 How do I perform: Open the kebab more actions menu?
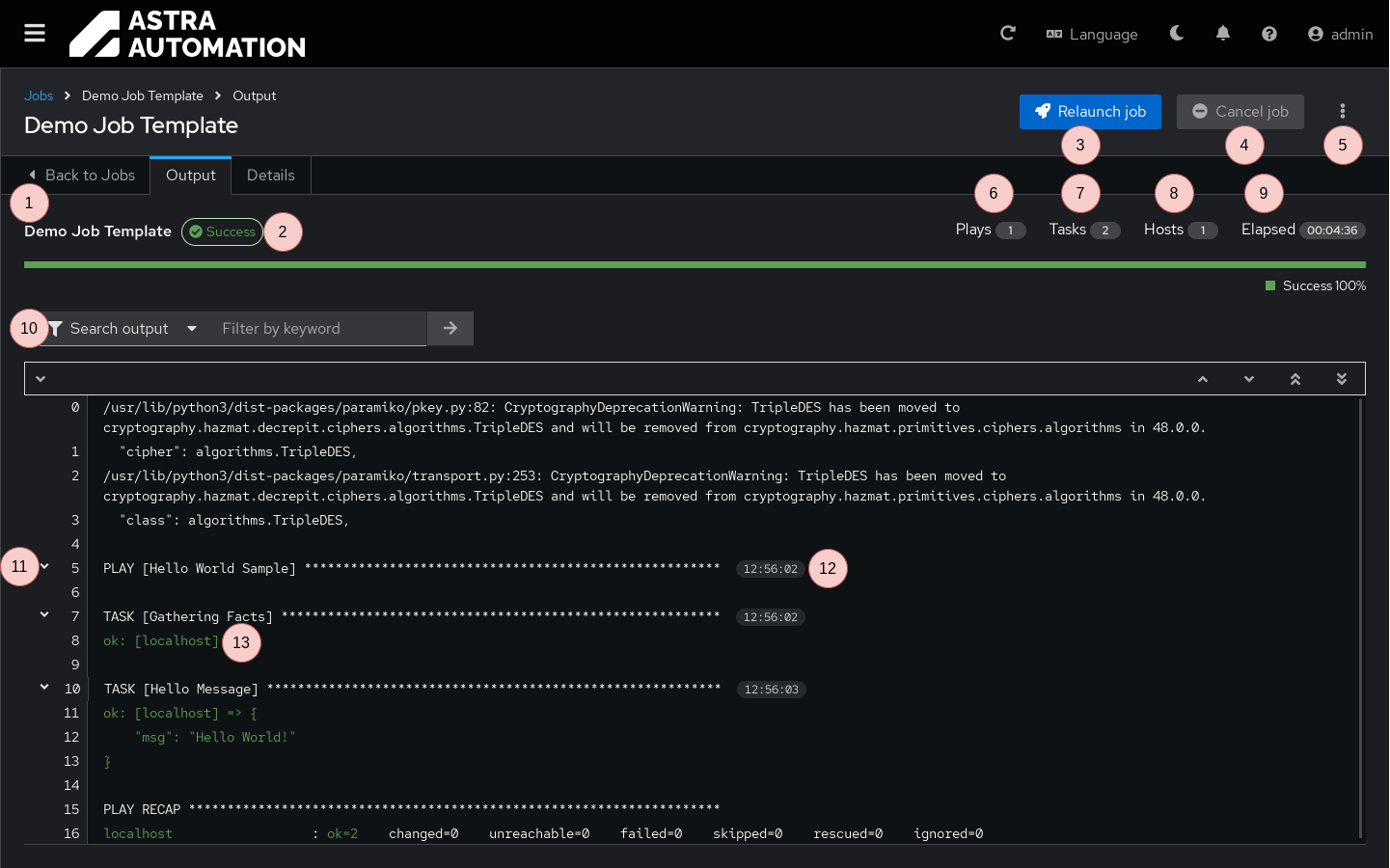(x=1343, y=112)
